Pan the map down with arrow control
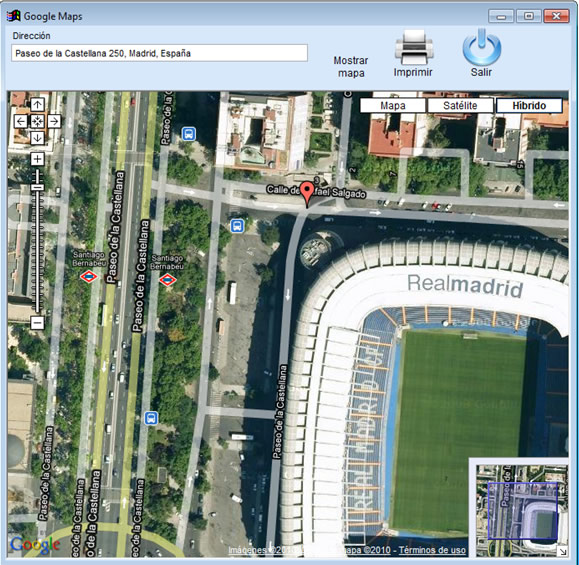The image size is (579, 565). 37,138
